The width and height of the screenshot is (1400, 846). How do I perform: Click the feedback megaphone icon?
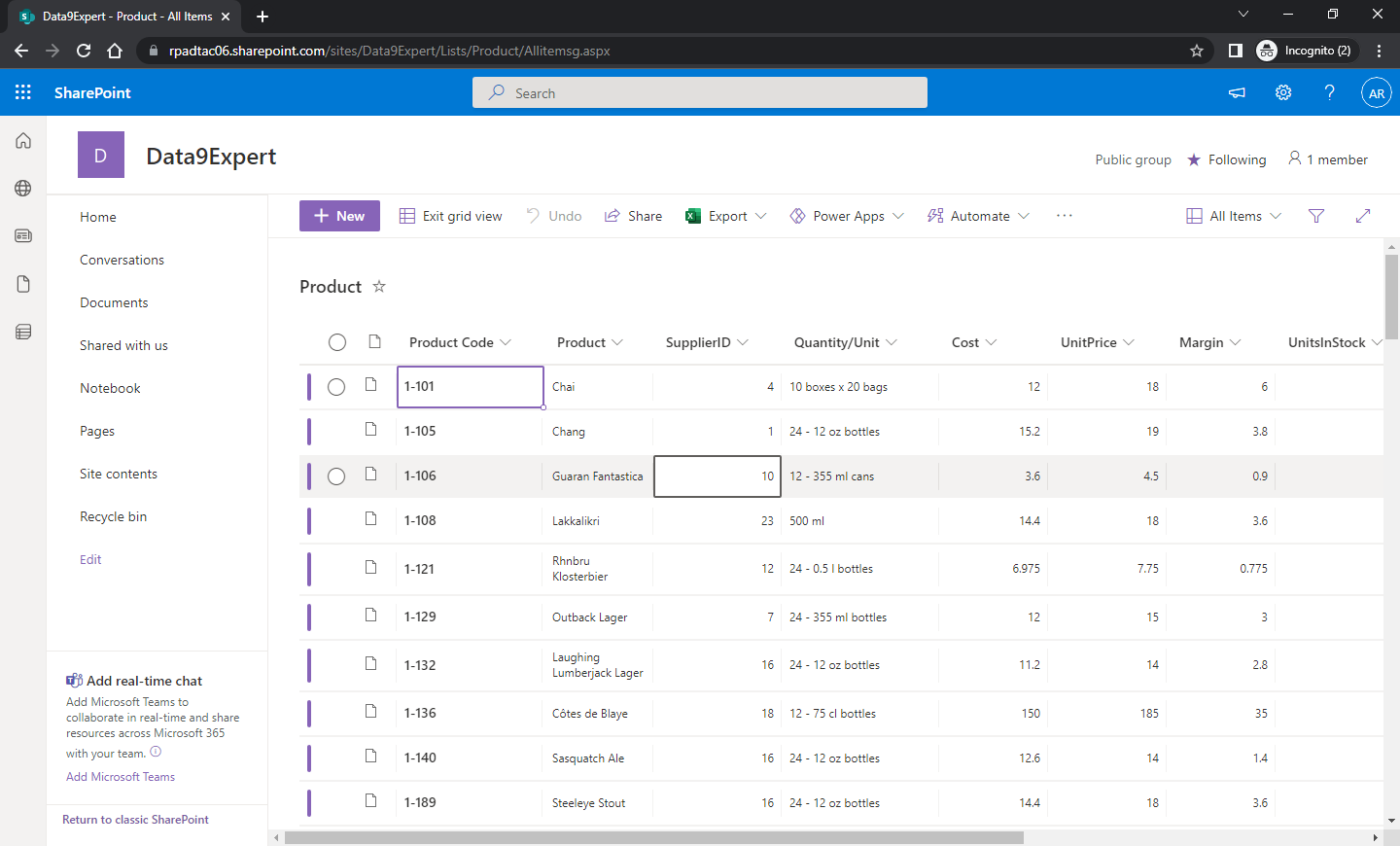point(1236,92)
